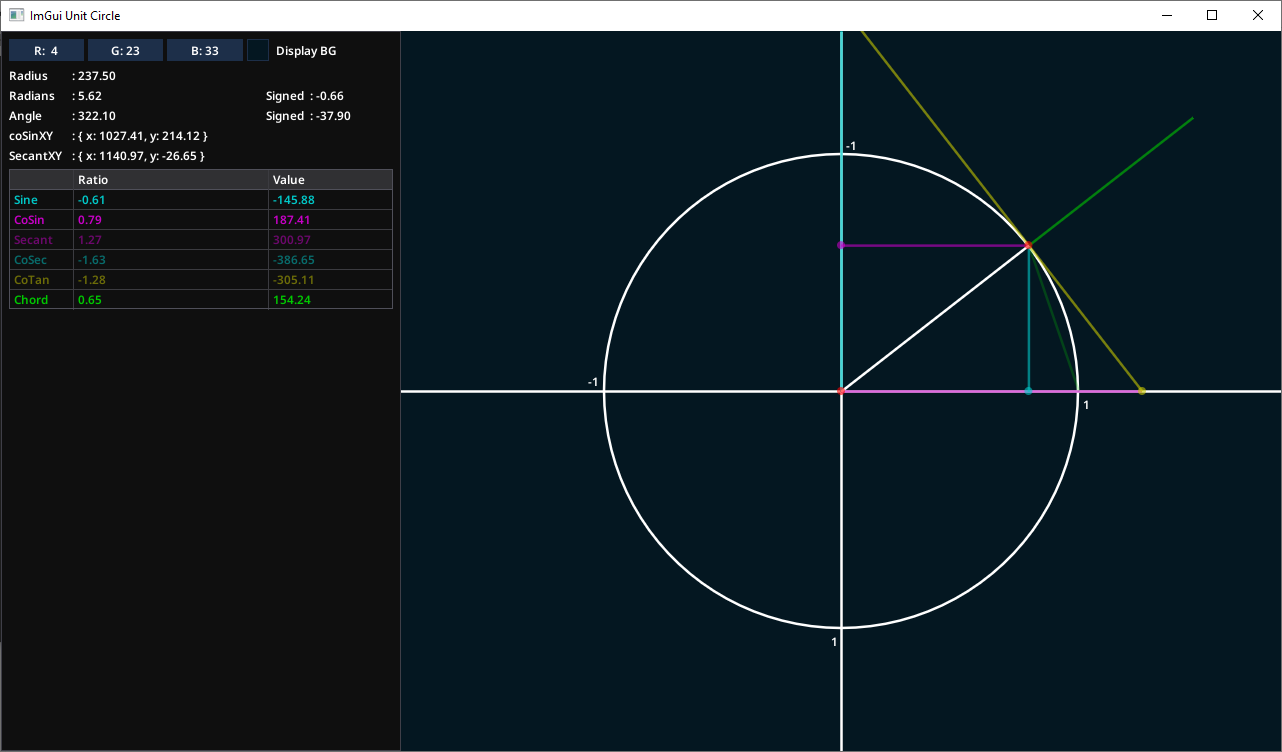Select the CoTan row label

(x=31, y=280)
